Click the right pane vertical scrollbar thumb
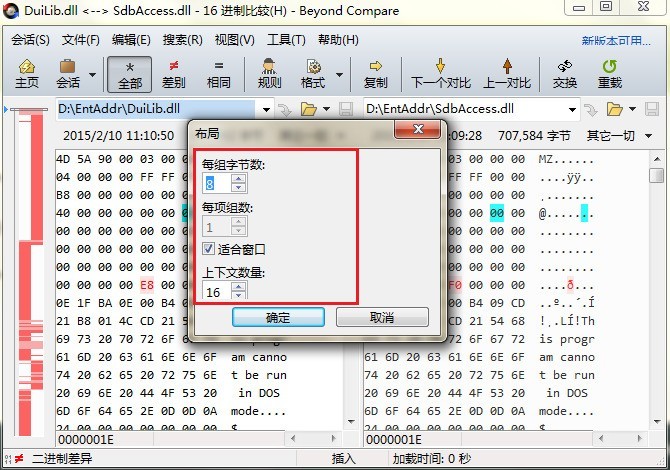Screen dimensions: 670x470 656,175
